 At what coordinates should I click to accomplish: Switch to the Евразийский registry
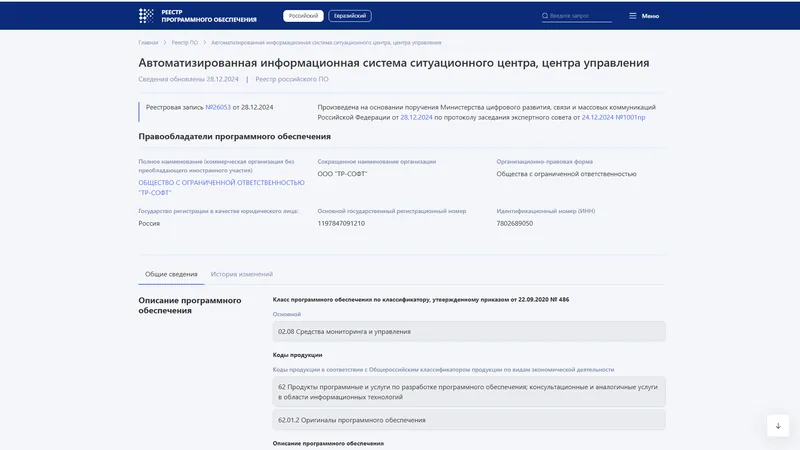pyautogui.click(x=350, y=16)
